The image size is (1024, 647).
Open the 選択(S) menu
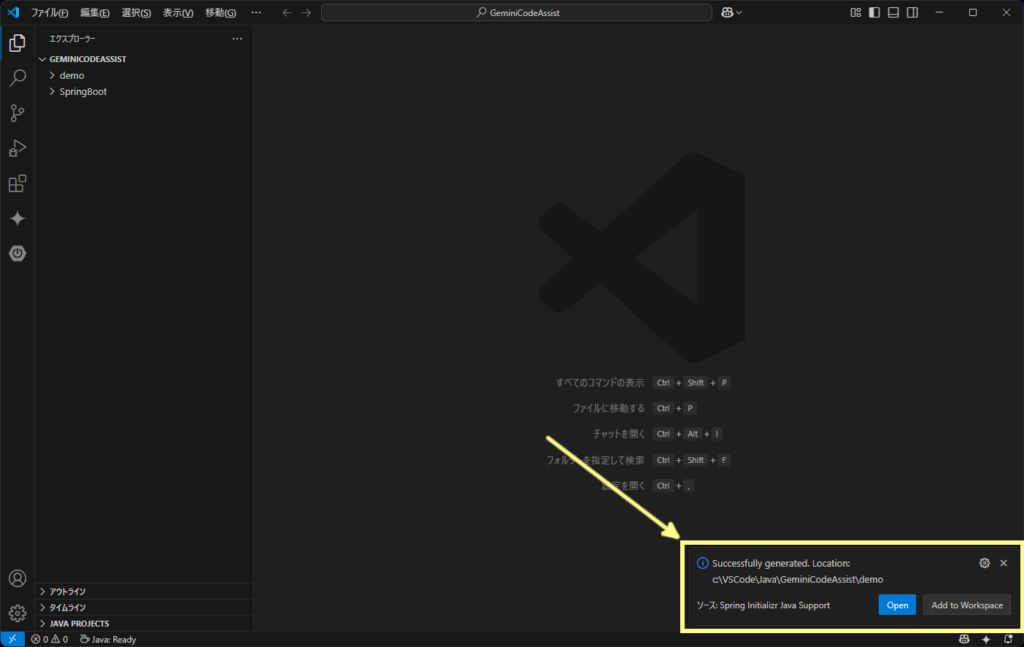[x=136, y=12]
